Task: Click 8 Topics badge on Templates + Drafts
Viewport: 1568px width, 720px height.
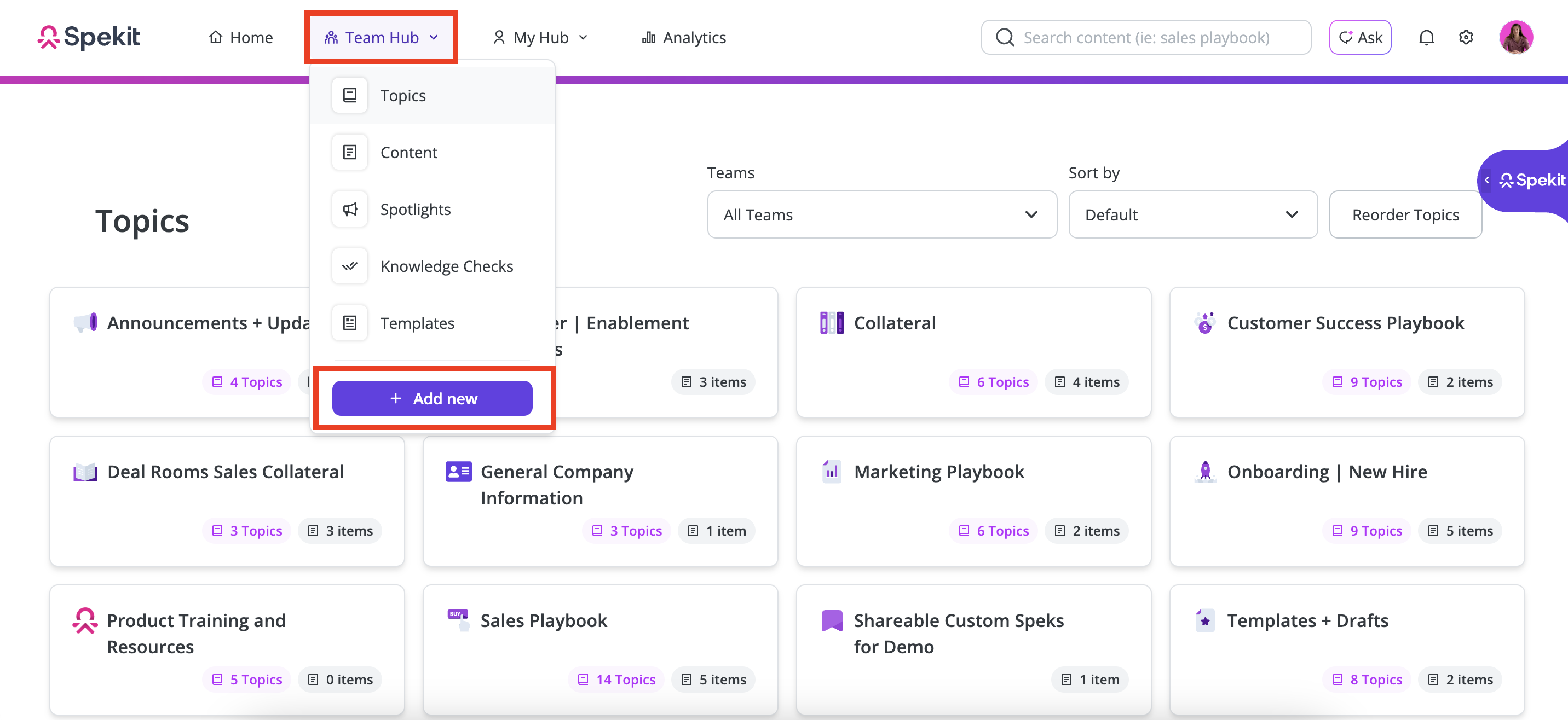Action: point(1367,680)
